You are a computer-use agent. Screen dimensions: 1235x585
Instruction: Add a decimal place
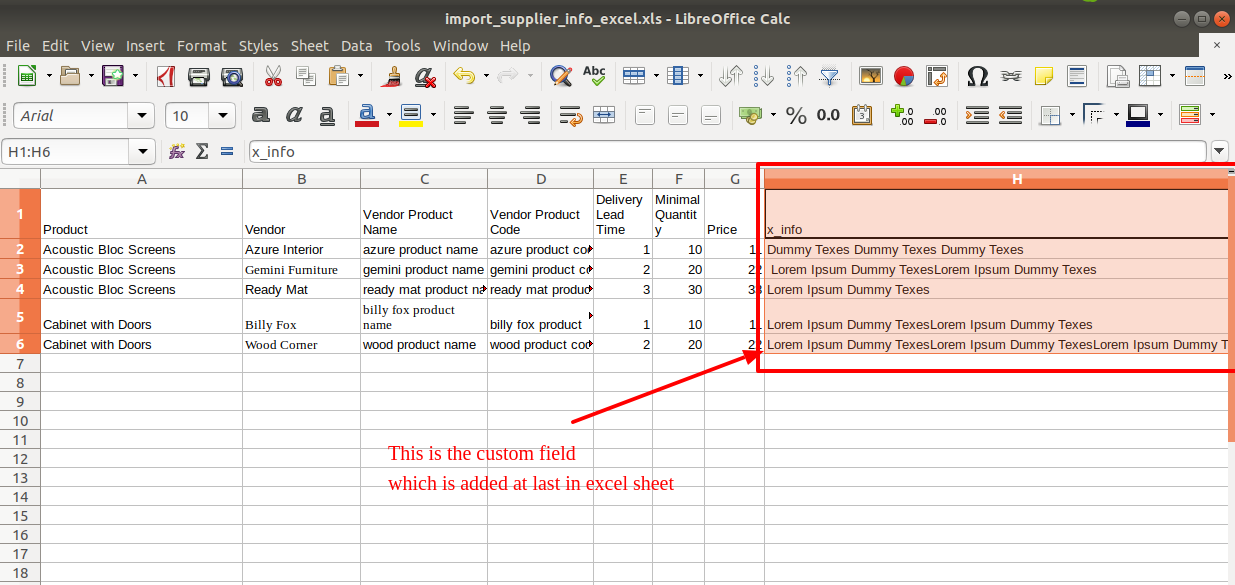pos(902,115)
